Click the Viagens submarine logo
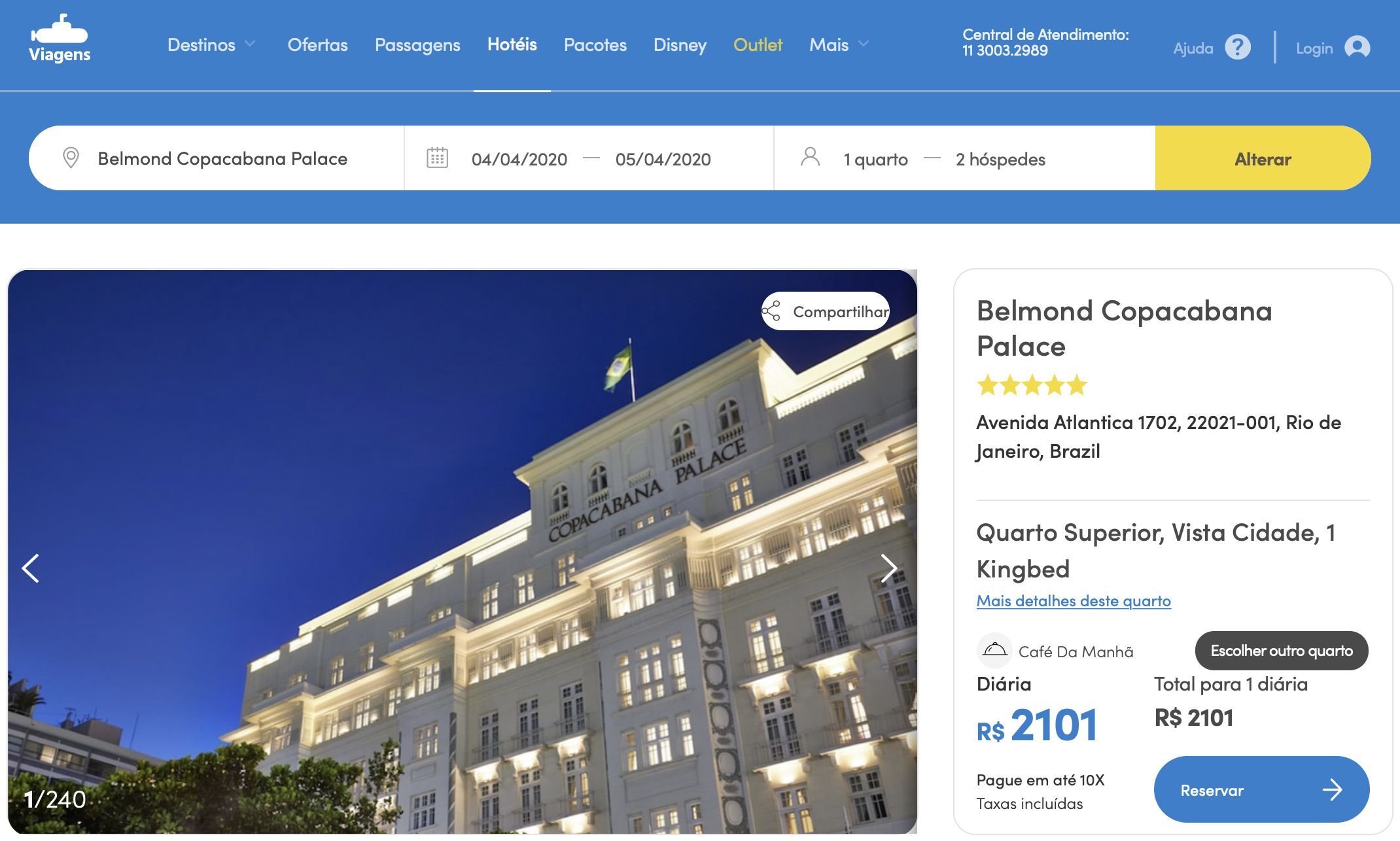Viewport: 1400px width, 841px height. pos(60,38)
